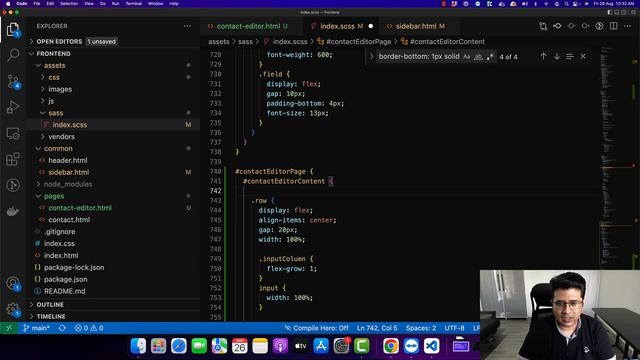Viewport: 640px width, 360px height.
Task: Switch to index.scss editor tab
Action: pos(341,26)
